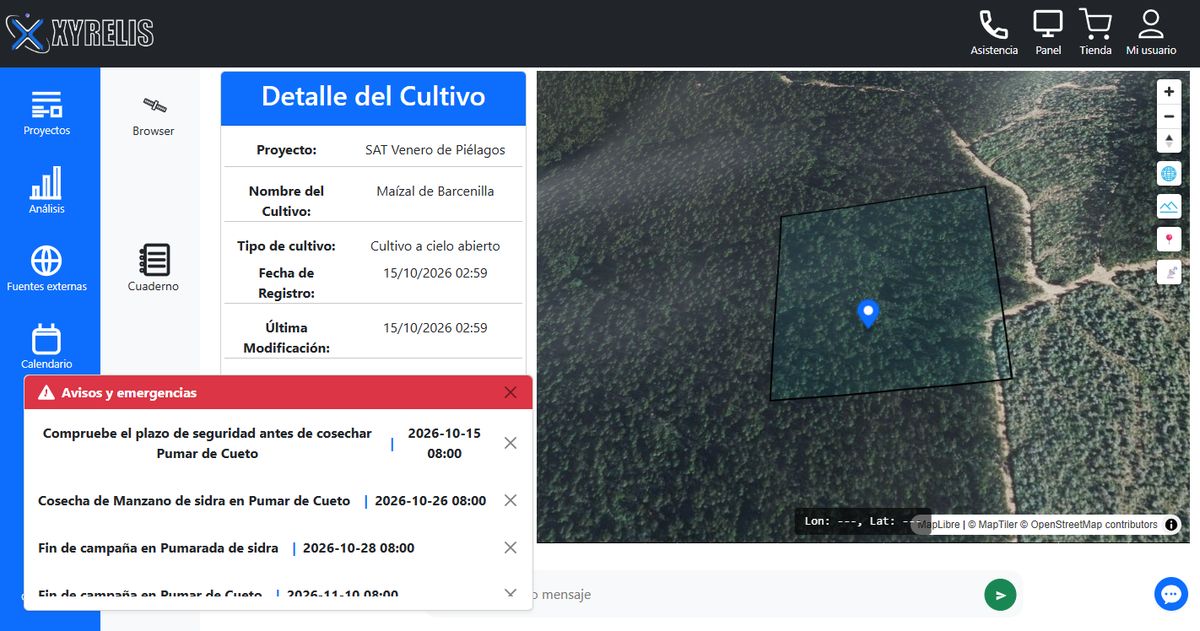Click the Fecha de Registro date value
Image resolution: width=1200 pixels, height=631 pixels.
(x=435, y=273)
